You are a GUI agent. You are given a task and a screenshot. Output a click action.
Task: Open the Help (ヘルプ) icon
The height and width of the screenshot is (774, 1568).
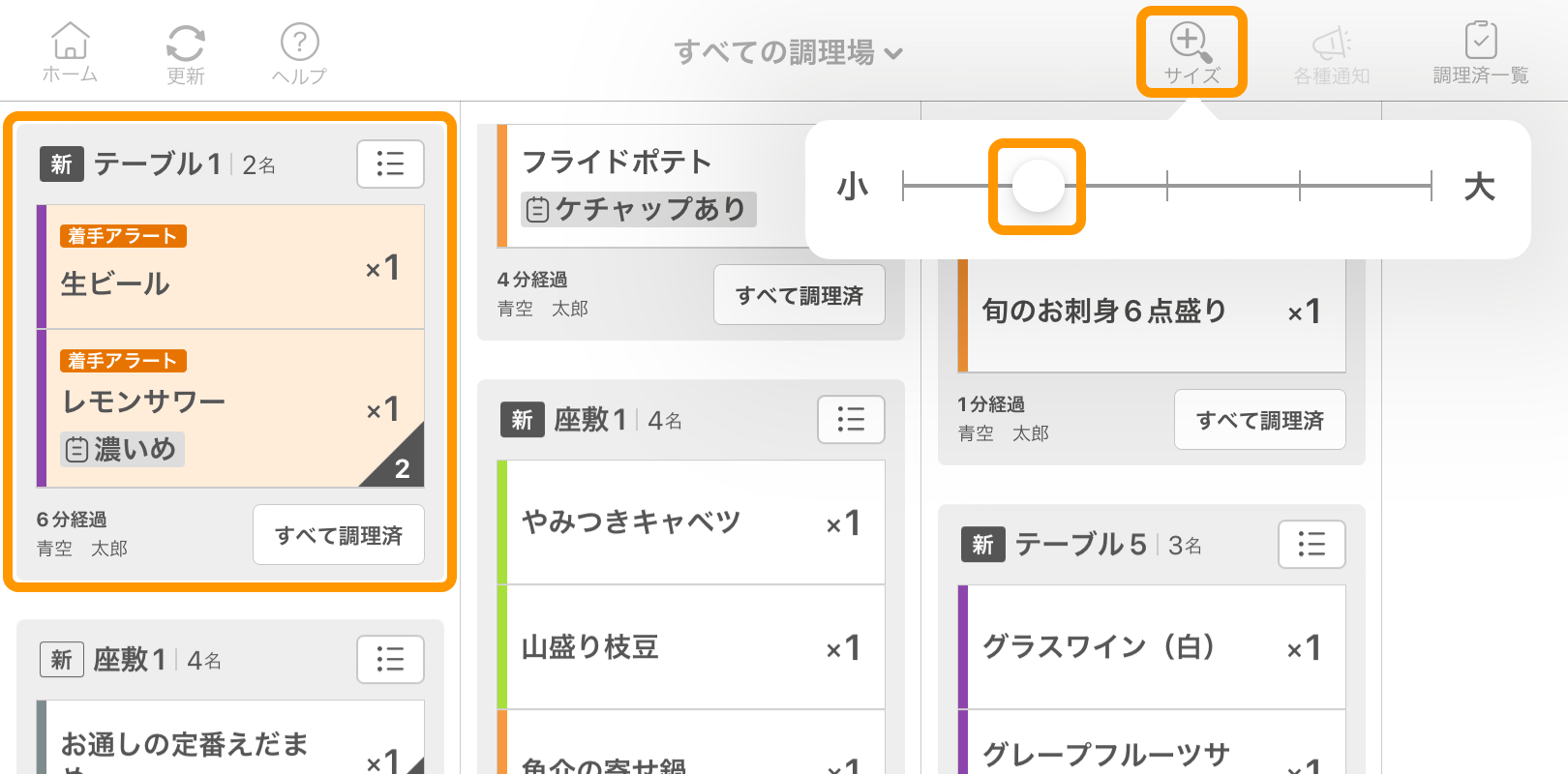click(x=299, y=54)
